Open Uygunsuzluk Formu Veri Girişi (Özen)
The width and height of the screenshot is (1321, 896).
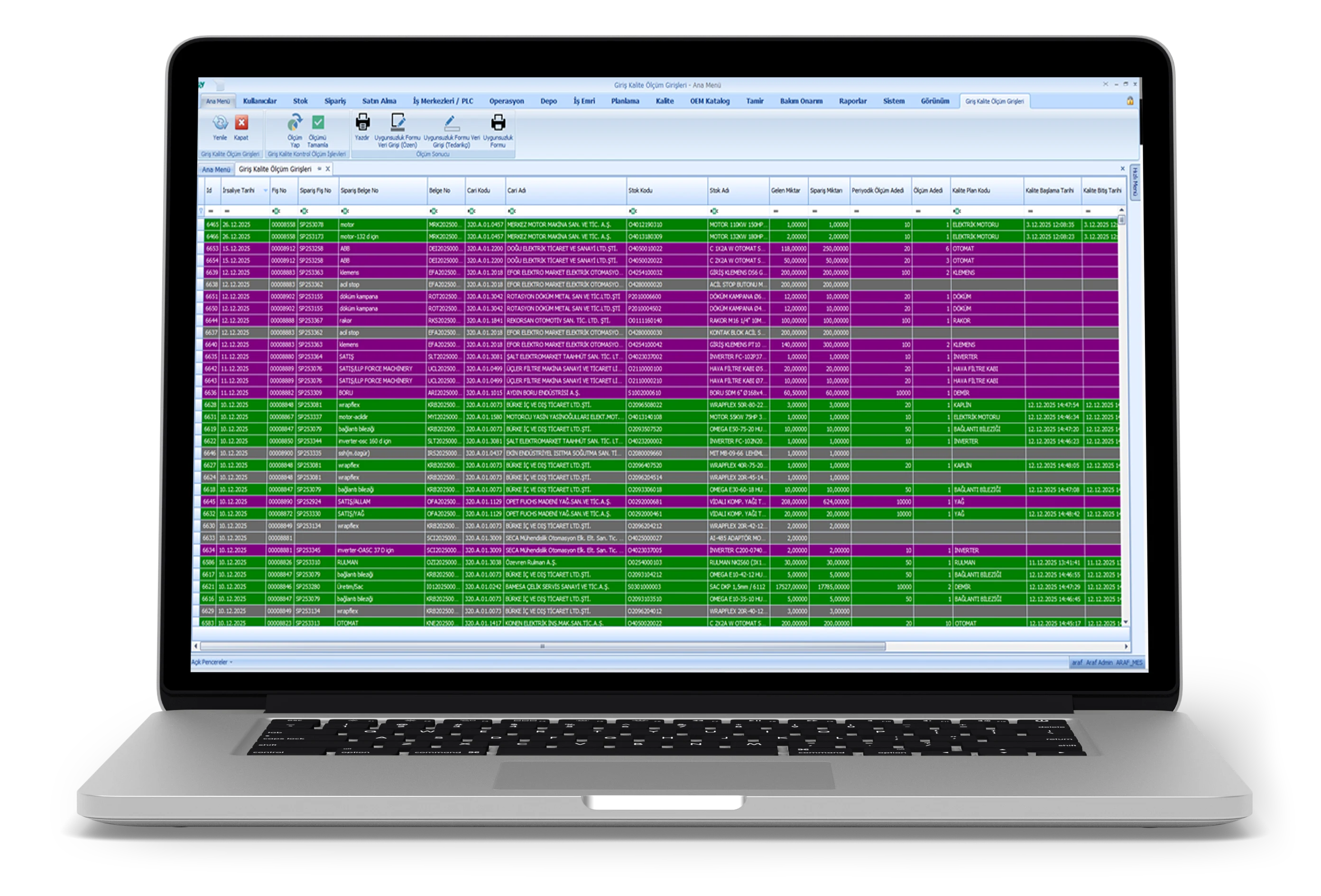397,122
